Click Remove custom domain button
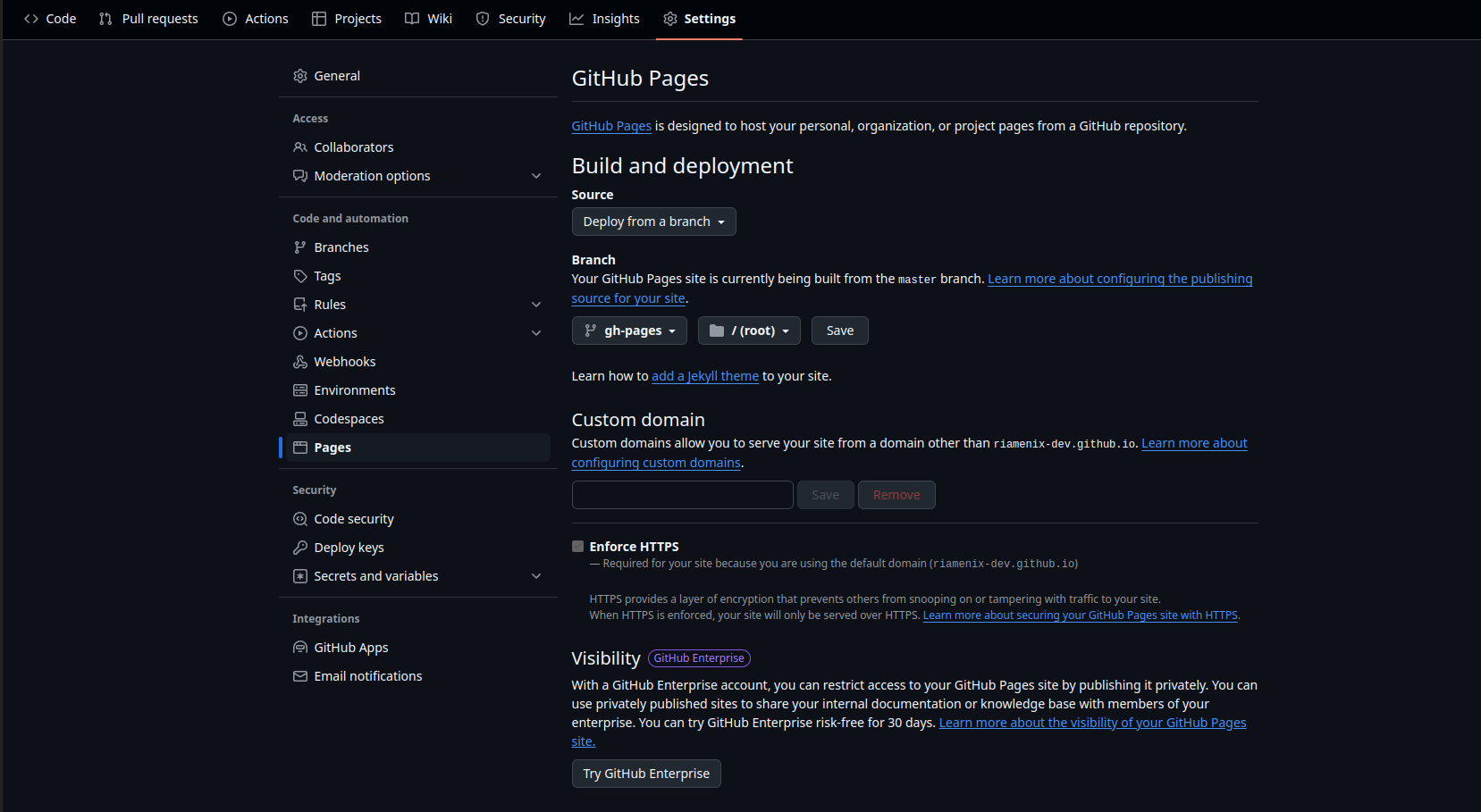 point(896,495)
